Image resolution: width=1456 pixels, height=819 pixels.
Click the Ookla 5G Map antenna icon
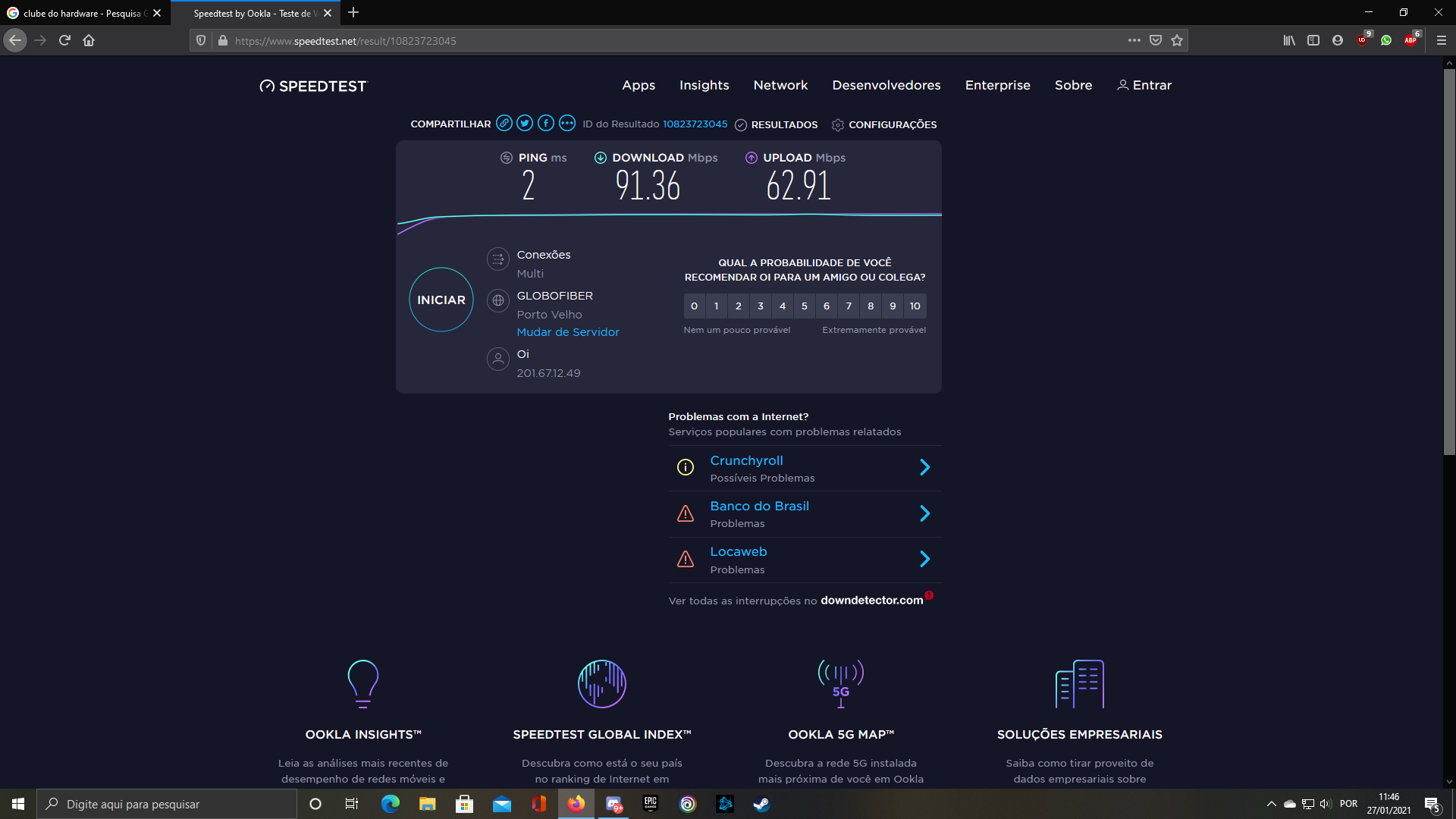click(841, 684)
